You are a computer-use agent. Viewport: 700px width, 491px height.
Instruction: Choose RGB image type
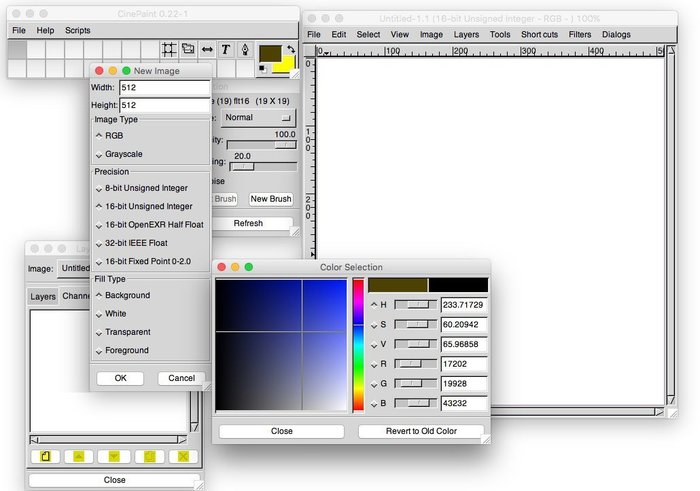(x=109, y=136)
